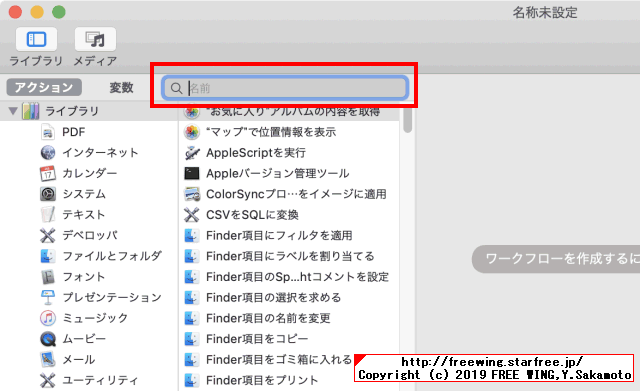Click the インターネット category label

click(x=100, y=153)
